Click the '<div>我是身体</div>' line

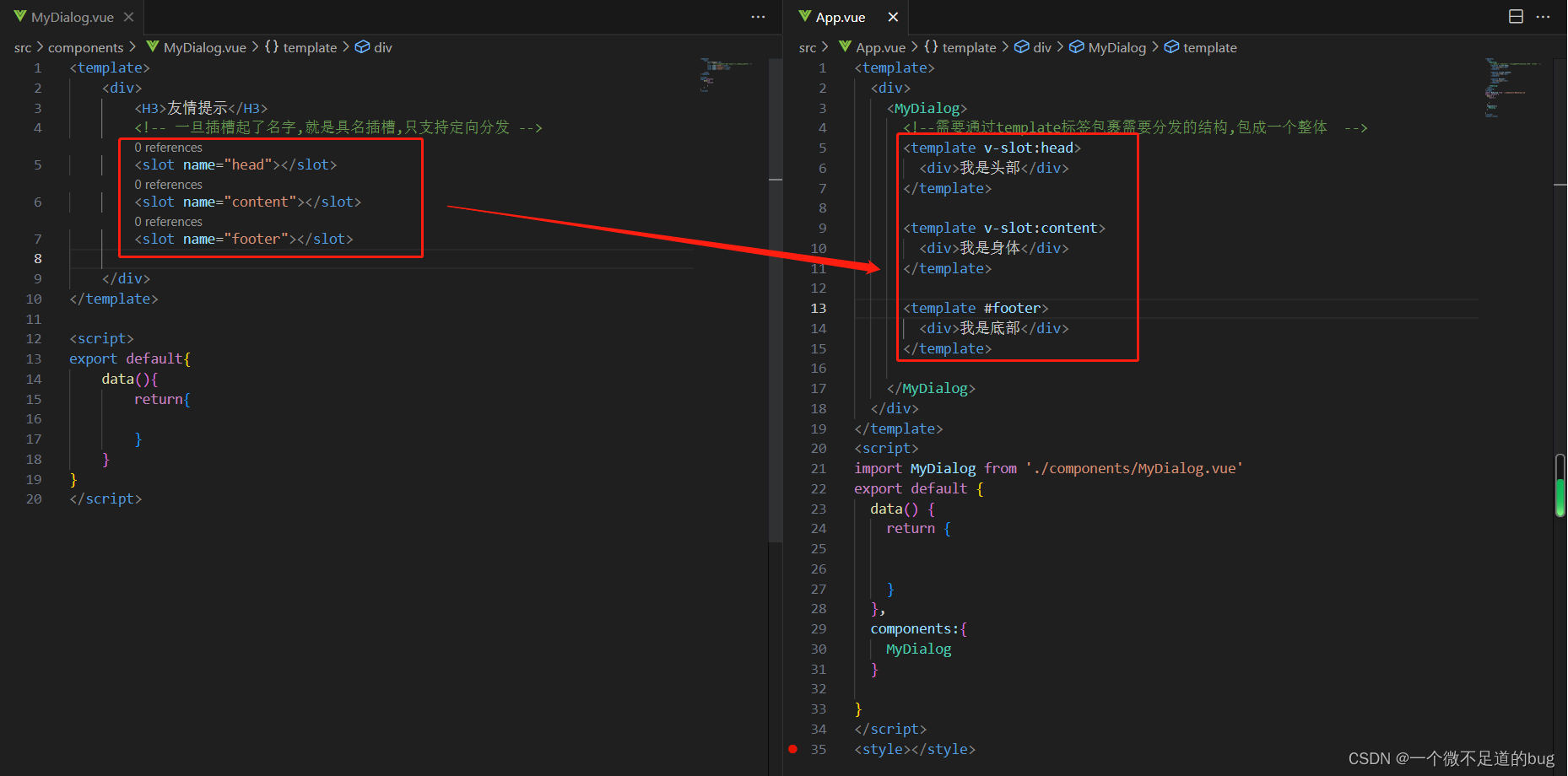point(994,249)
